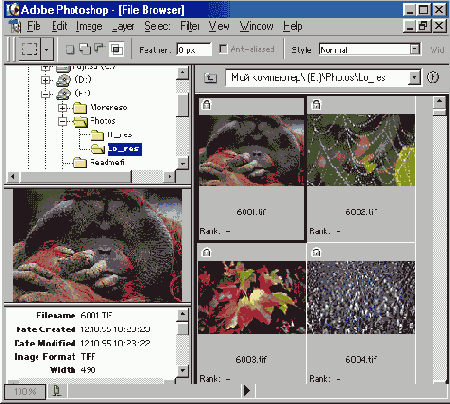Click the Photoshop document icon in menu bar

pyautogui.click(x=15, y=26)
